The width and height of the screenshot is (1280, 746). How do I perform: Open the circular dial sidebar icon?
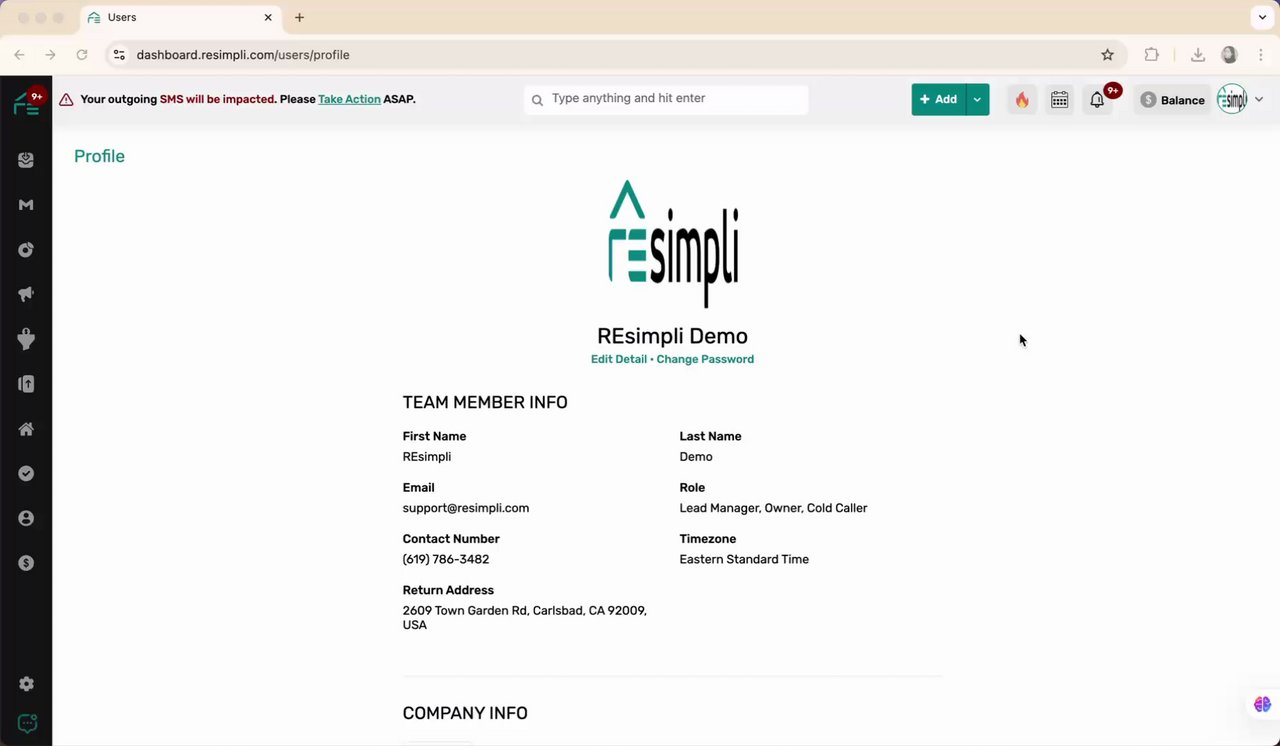(26, 250)
